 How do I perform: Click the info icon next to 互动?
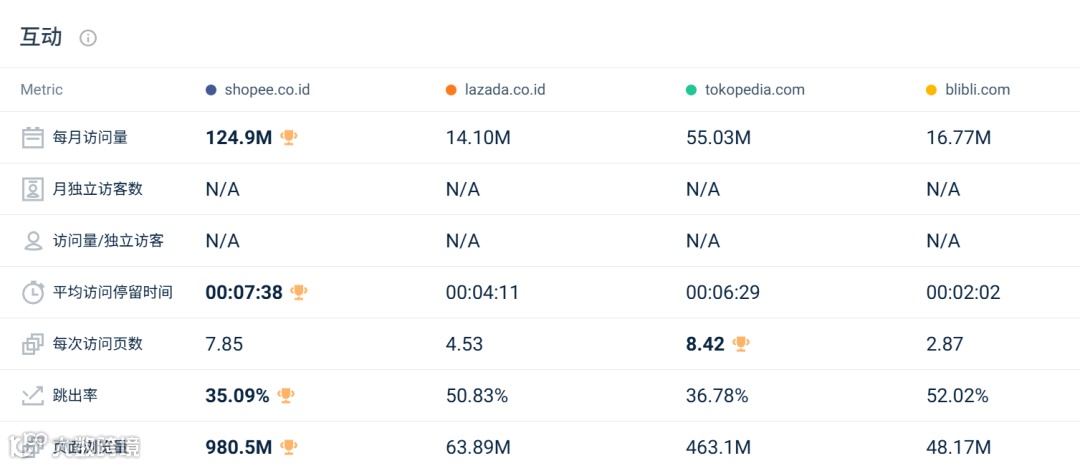pyautogui.click(x=88, y=38)
